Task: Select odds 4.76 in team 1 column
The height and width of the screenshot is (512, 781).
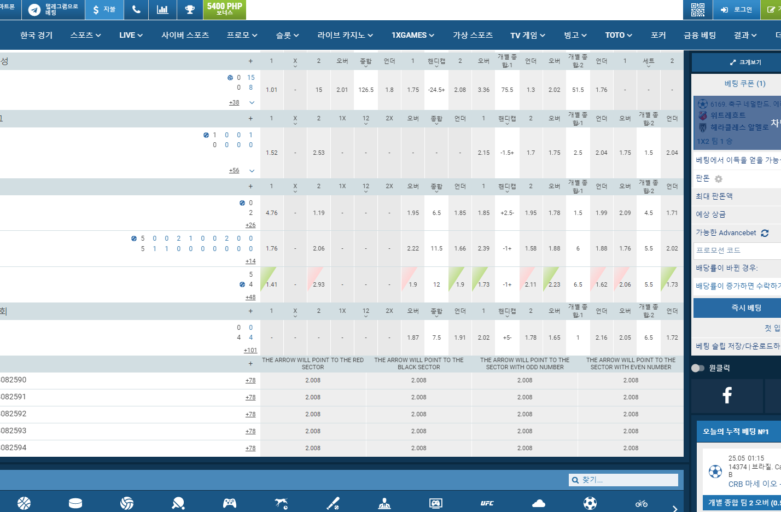Action: [271, 213]
